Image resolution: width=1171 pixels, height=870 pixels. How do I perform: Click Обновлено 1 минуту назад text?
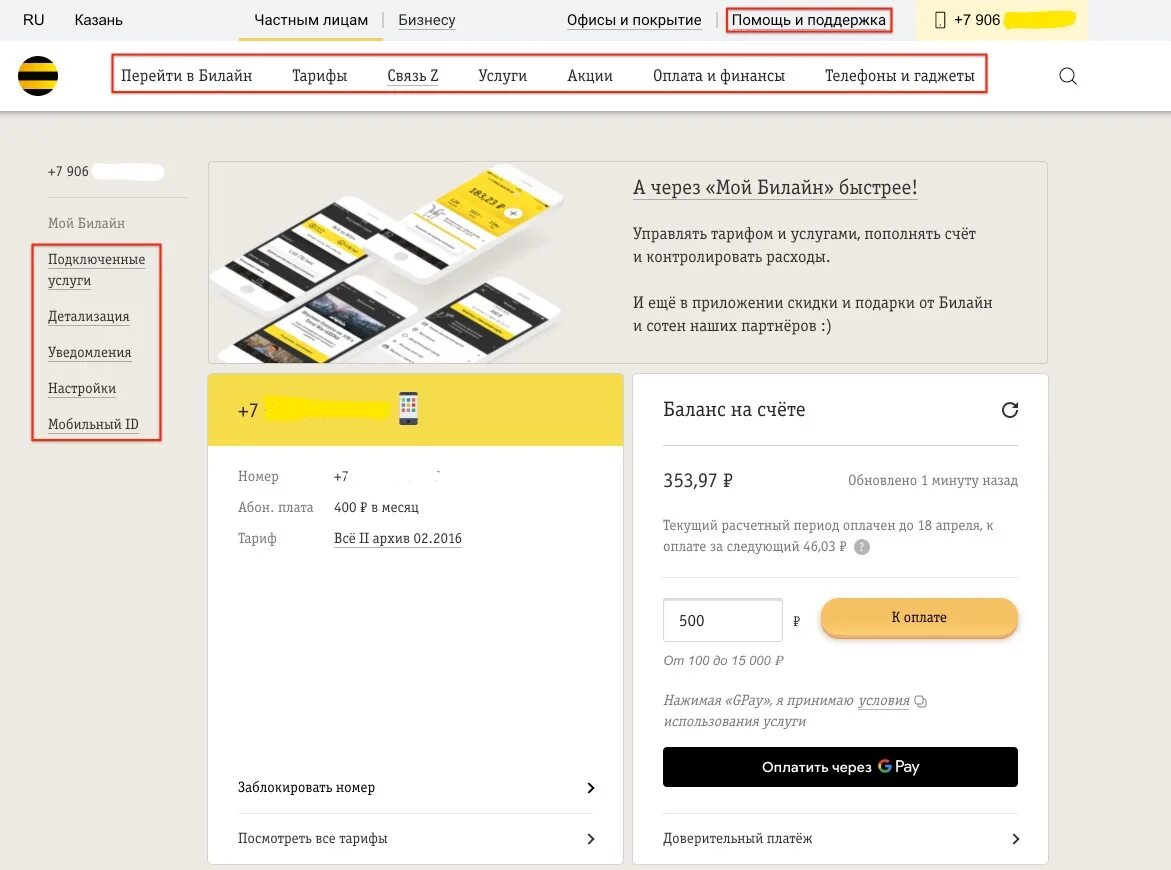point(933,480)
